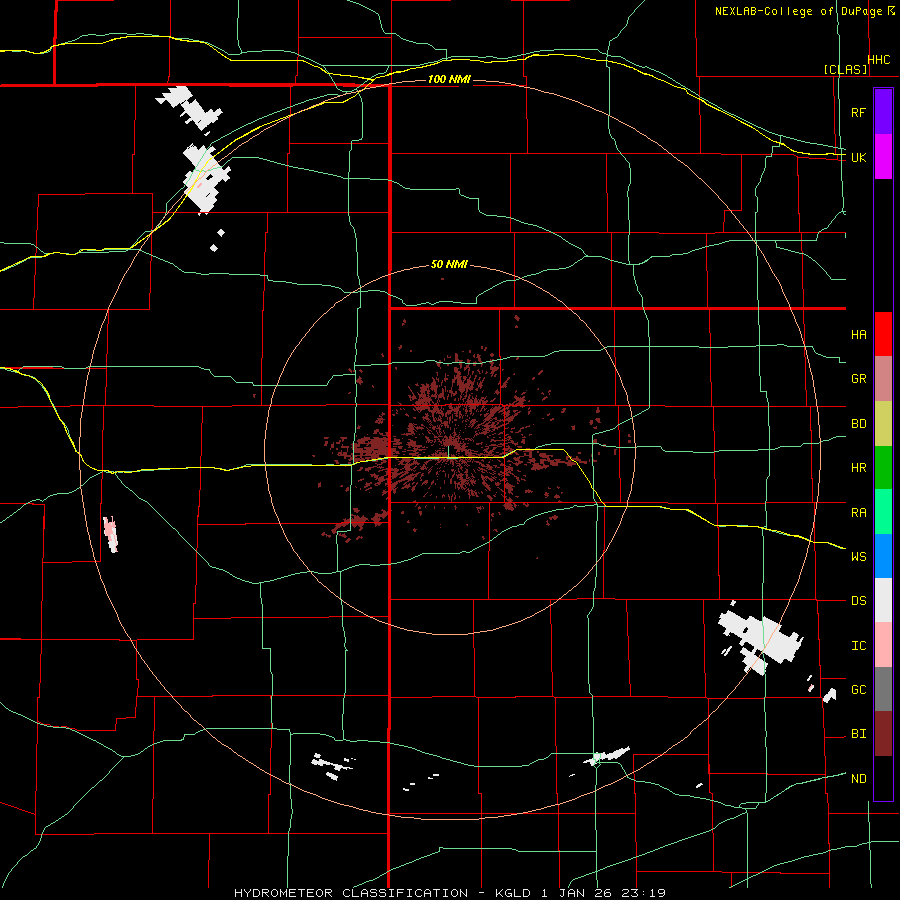Click the HHC product label

tap(879, 60)
